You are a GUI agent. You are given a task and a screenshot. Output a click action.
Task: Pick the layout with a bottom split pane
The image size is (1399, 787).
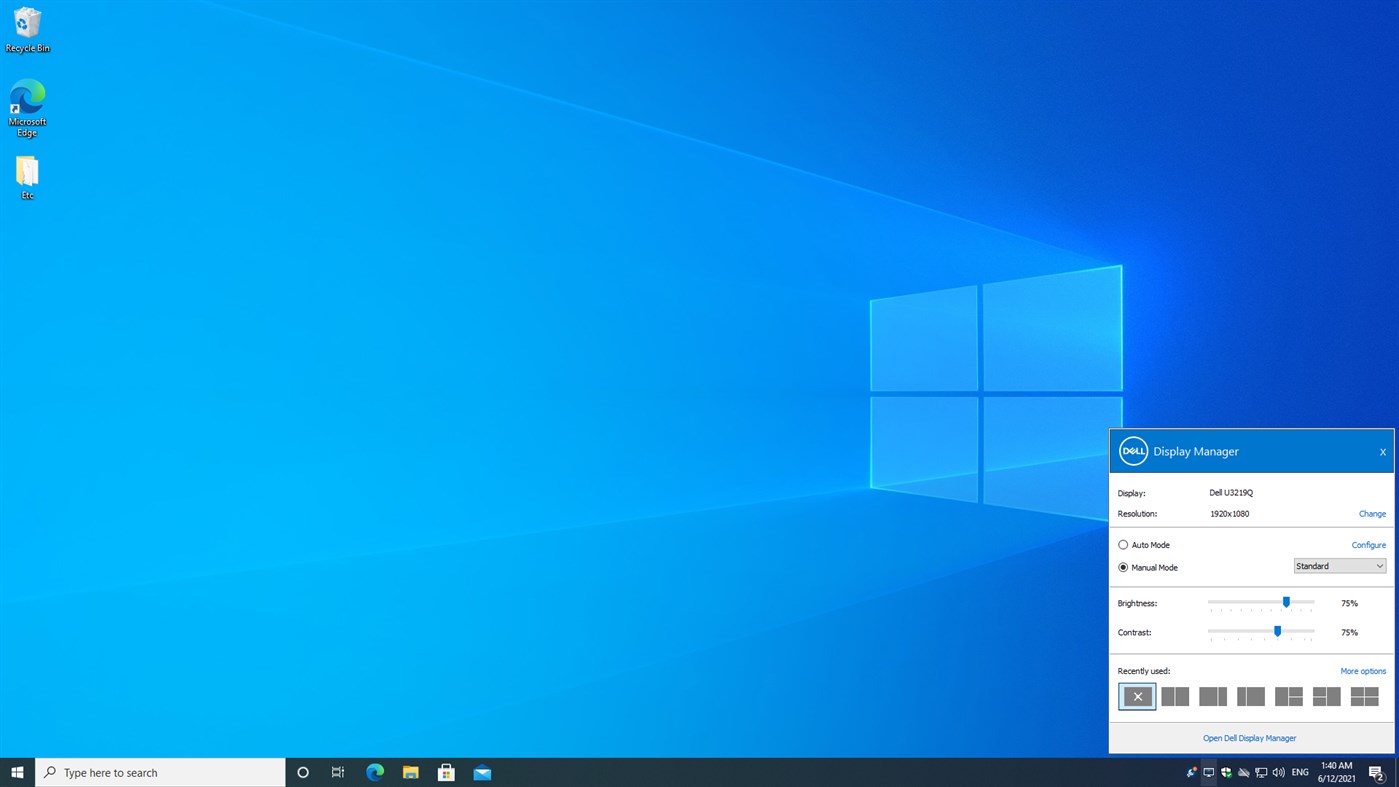click(1288, 695)
